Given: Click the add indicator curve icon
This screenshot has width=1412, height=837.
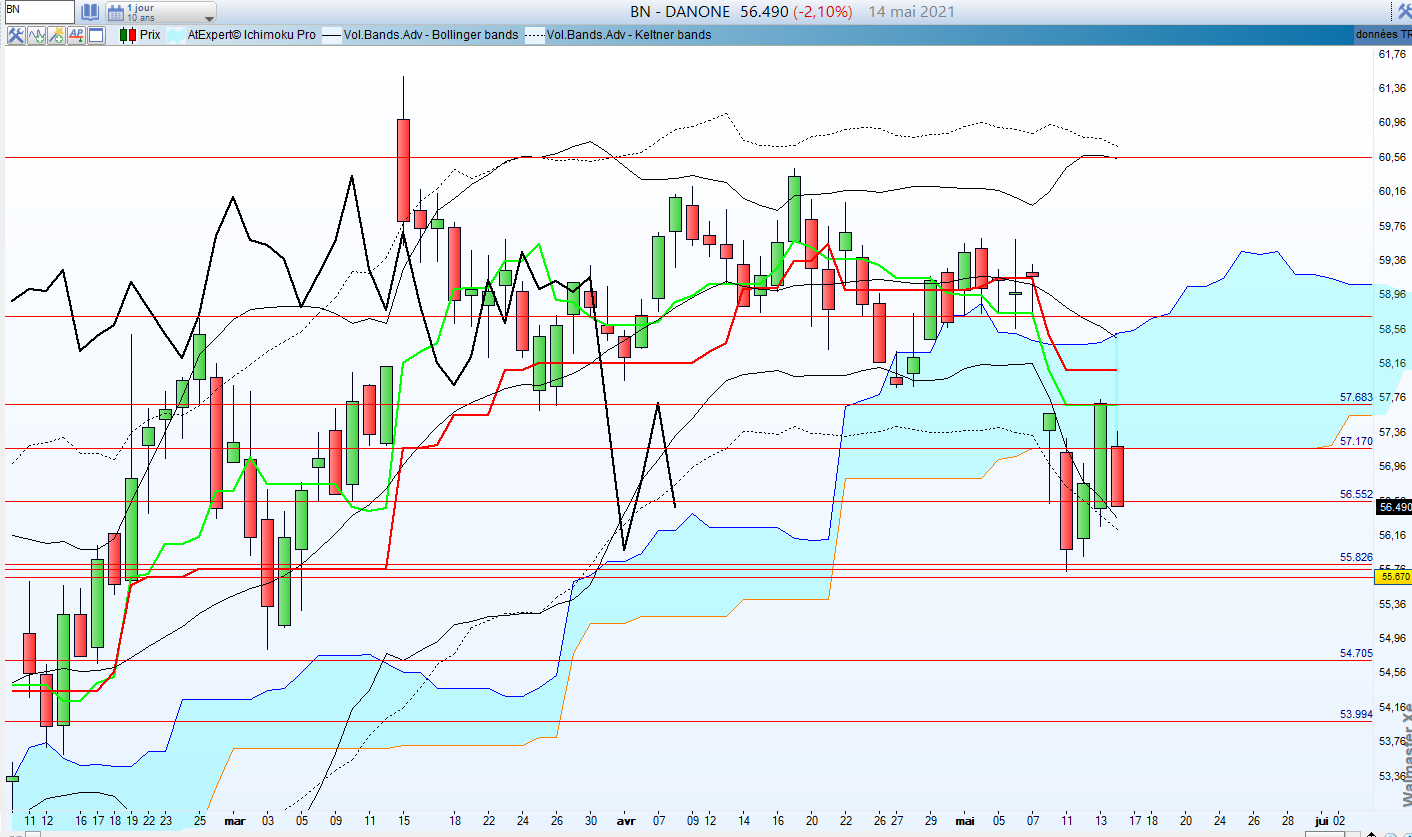Looking at the screenshot, I should point(37,35).
